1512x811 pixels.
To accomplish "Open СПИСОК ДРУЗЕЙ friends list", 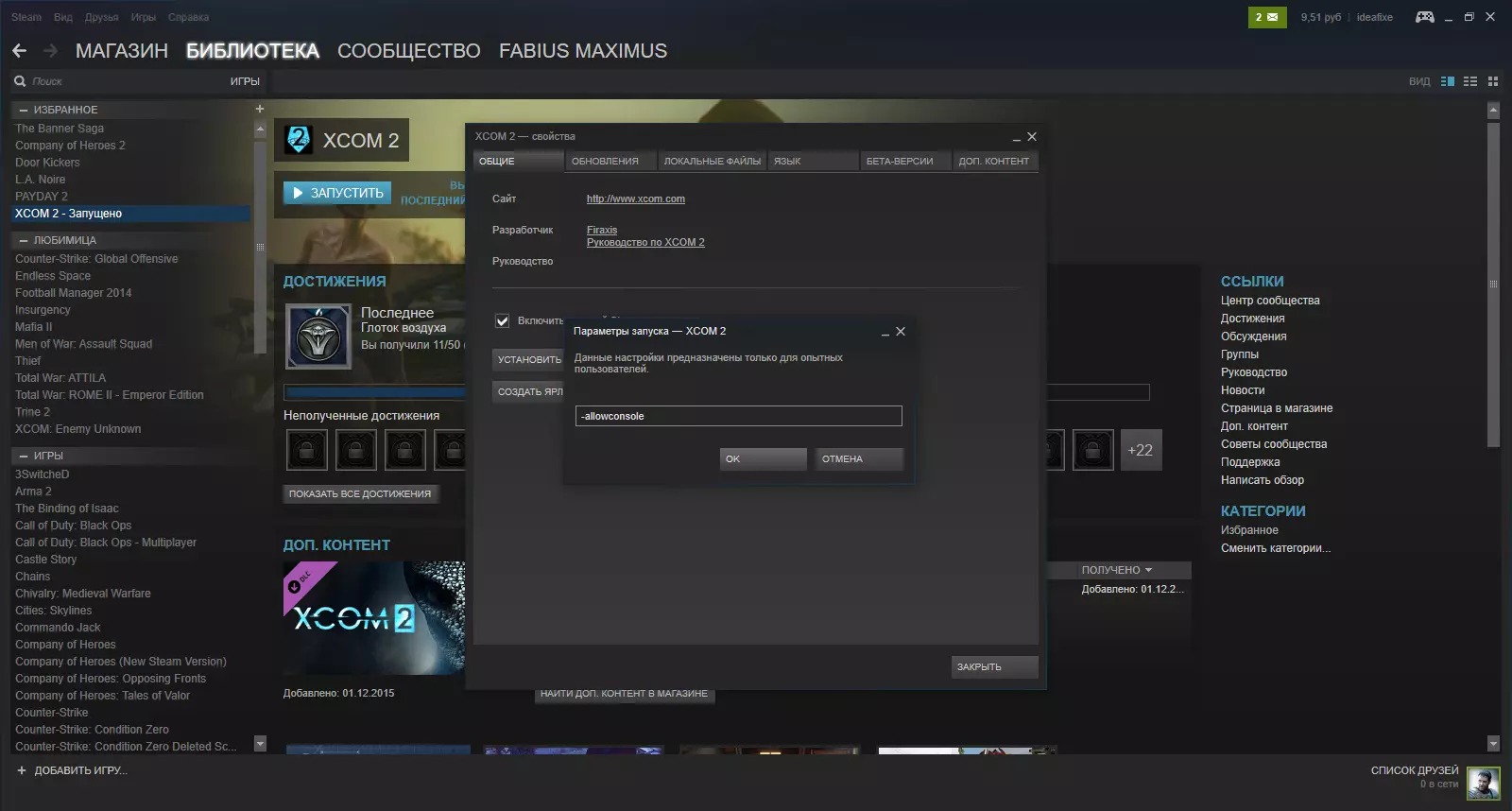I will 1415,771.
